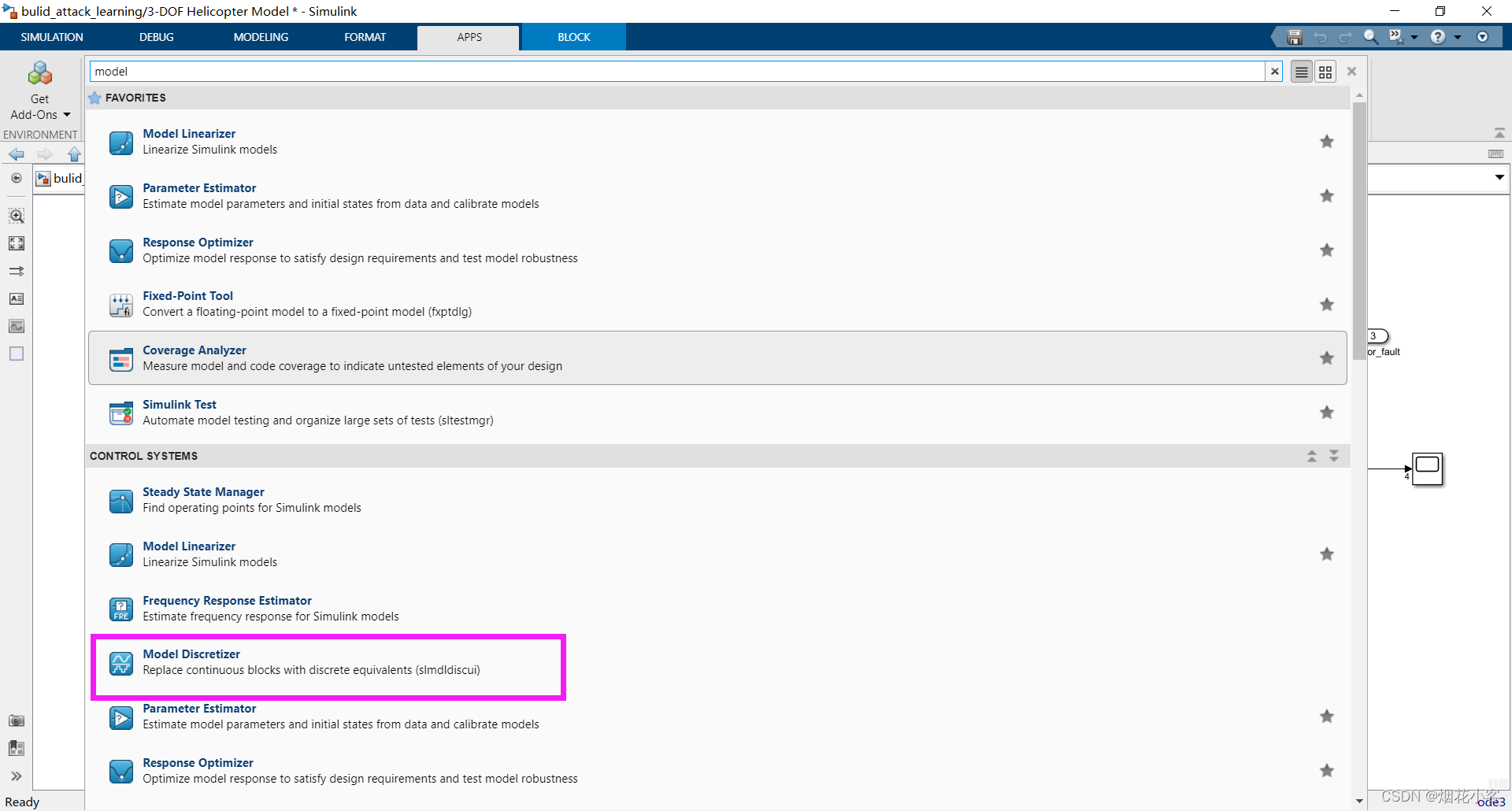The height and width of the screenshot is (811, 1512).
Task: Click Fit to View palette icon
Action: [x=17, y=243]
